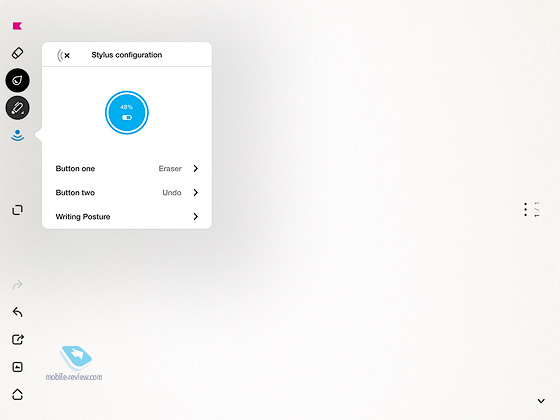Redo the last action
Image resolution: width=560 pixels, height=420 pixels.
(x=18, y=285)
